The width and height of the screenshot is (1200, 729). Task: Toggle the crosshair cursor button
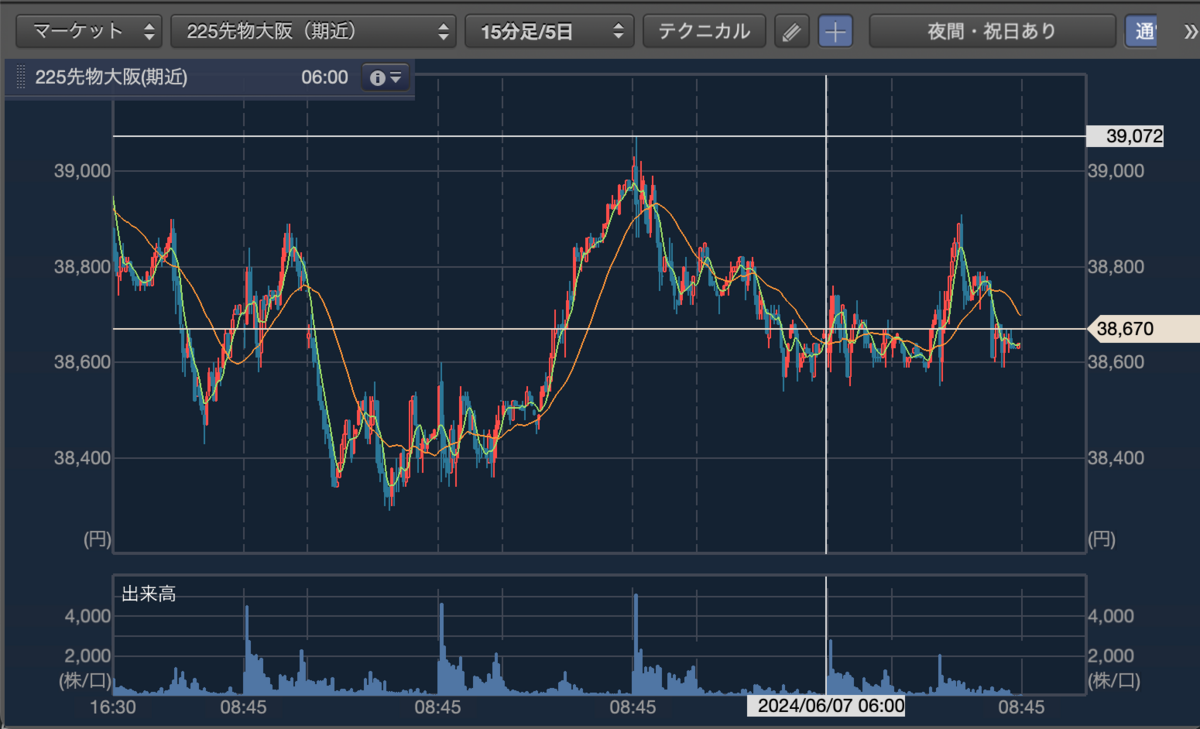(x=836, y=31)
